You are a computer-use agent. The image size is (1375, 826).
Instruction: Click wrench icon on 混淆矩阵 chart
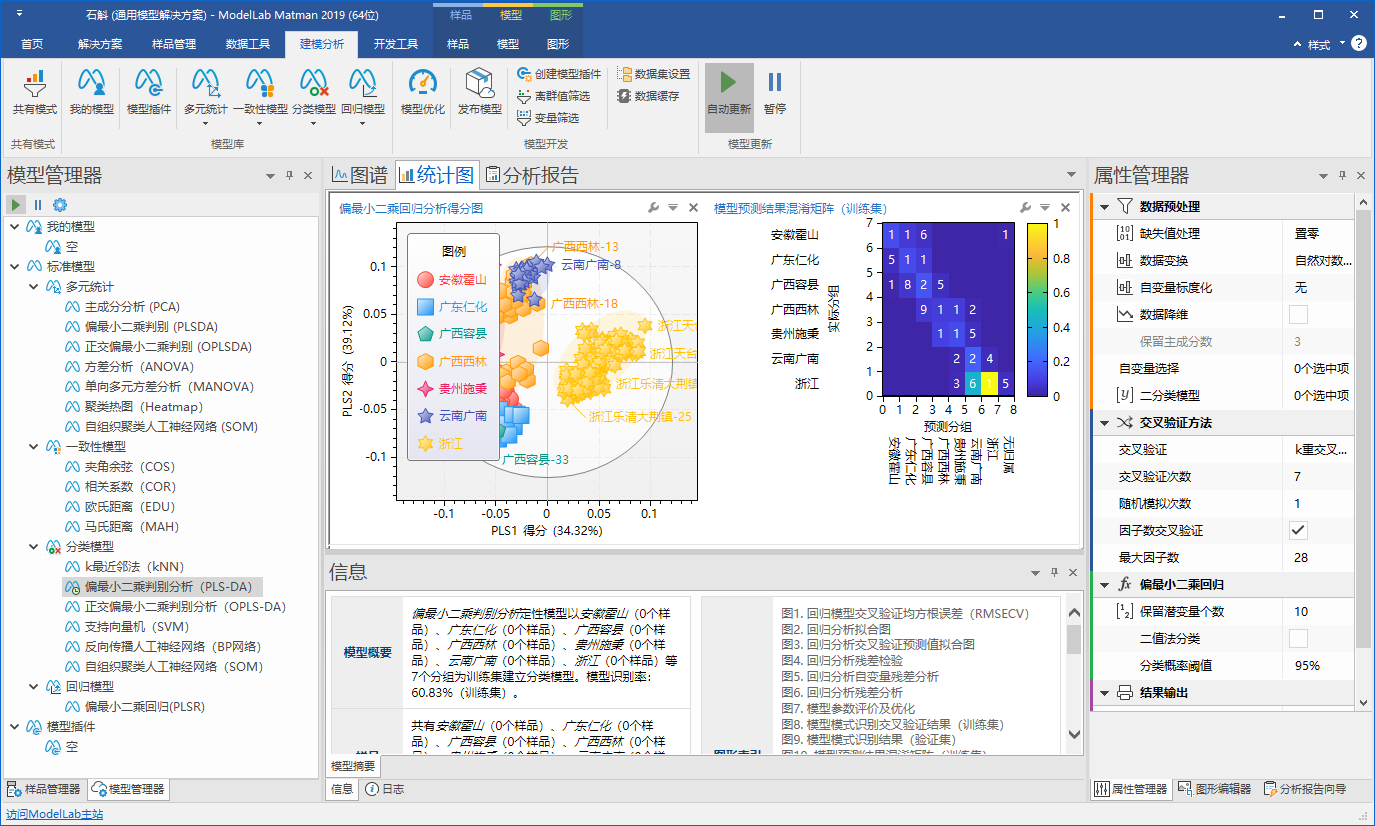1026,208
